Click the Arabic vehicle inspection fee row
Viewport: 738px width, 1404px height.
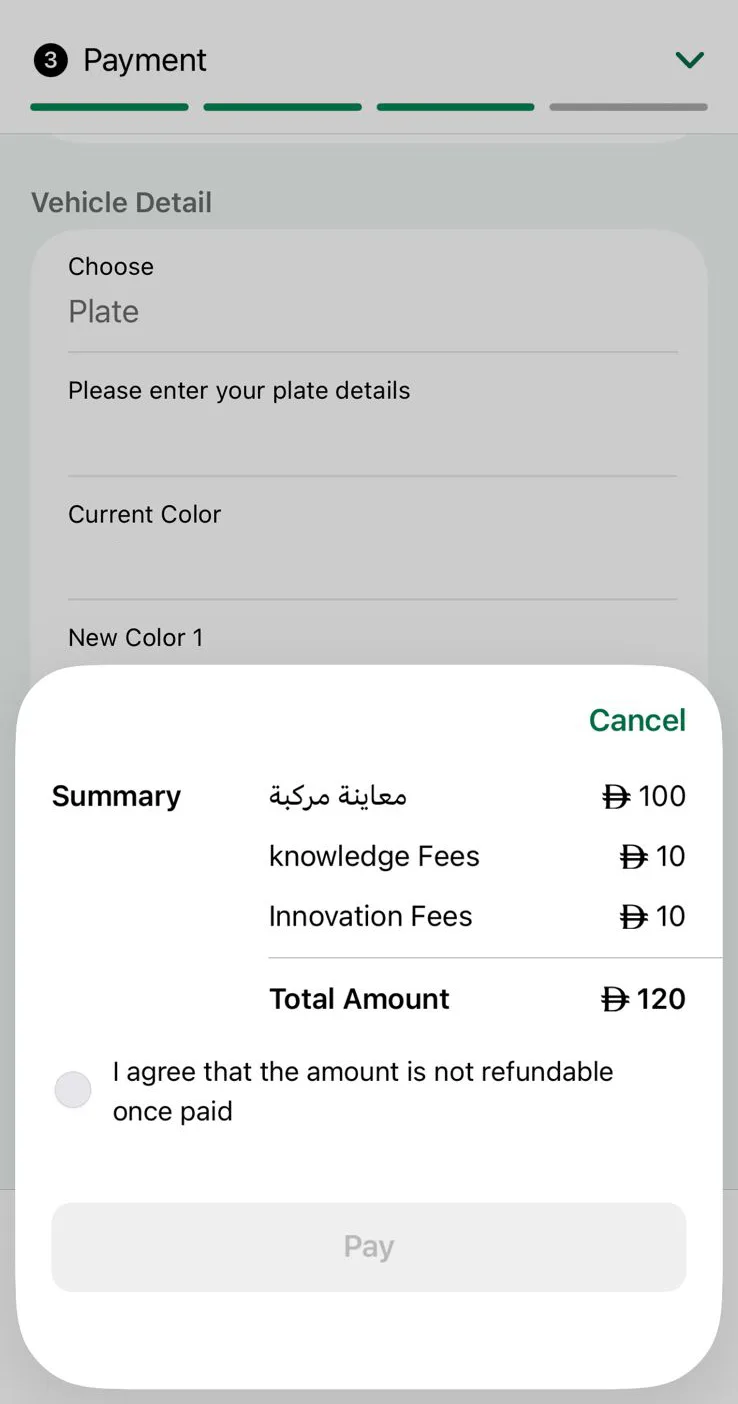click(x=338, y=797)
